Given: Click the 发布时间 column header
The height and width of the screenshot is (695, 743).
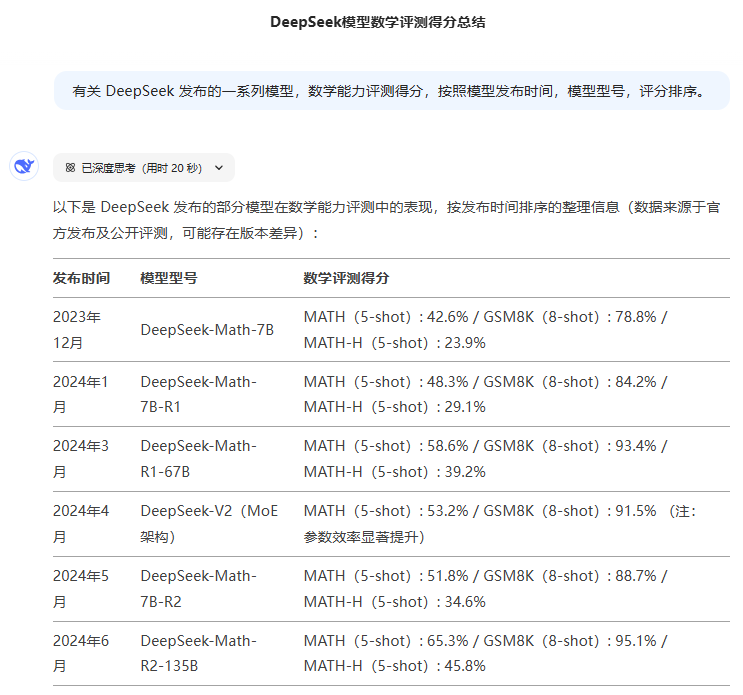Looking at the screenshot, I should pos(81,278).
